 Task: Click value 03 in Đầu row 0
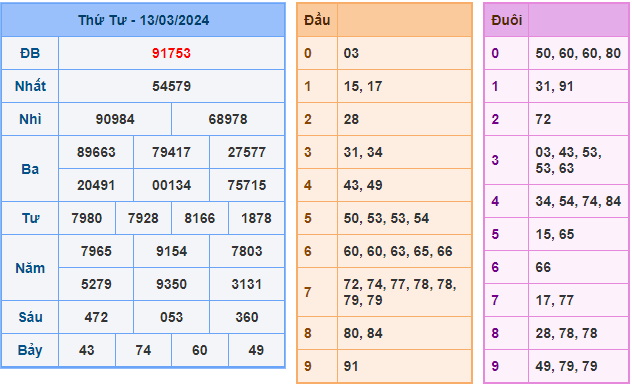coord(351,53)
